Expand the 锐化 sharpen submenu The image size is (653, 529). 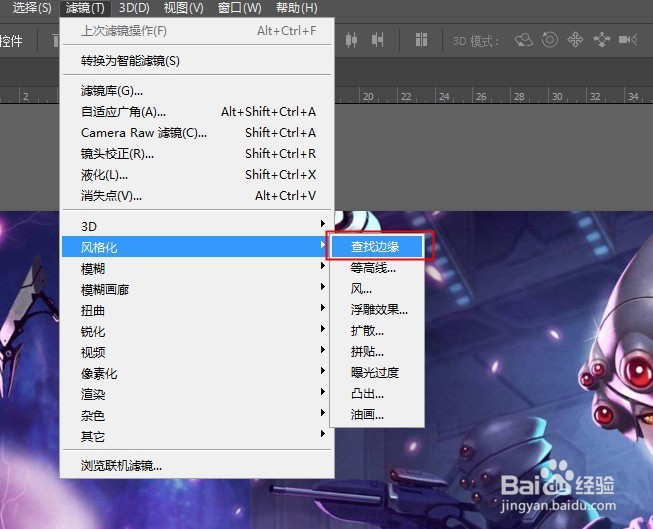(197, 332)
